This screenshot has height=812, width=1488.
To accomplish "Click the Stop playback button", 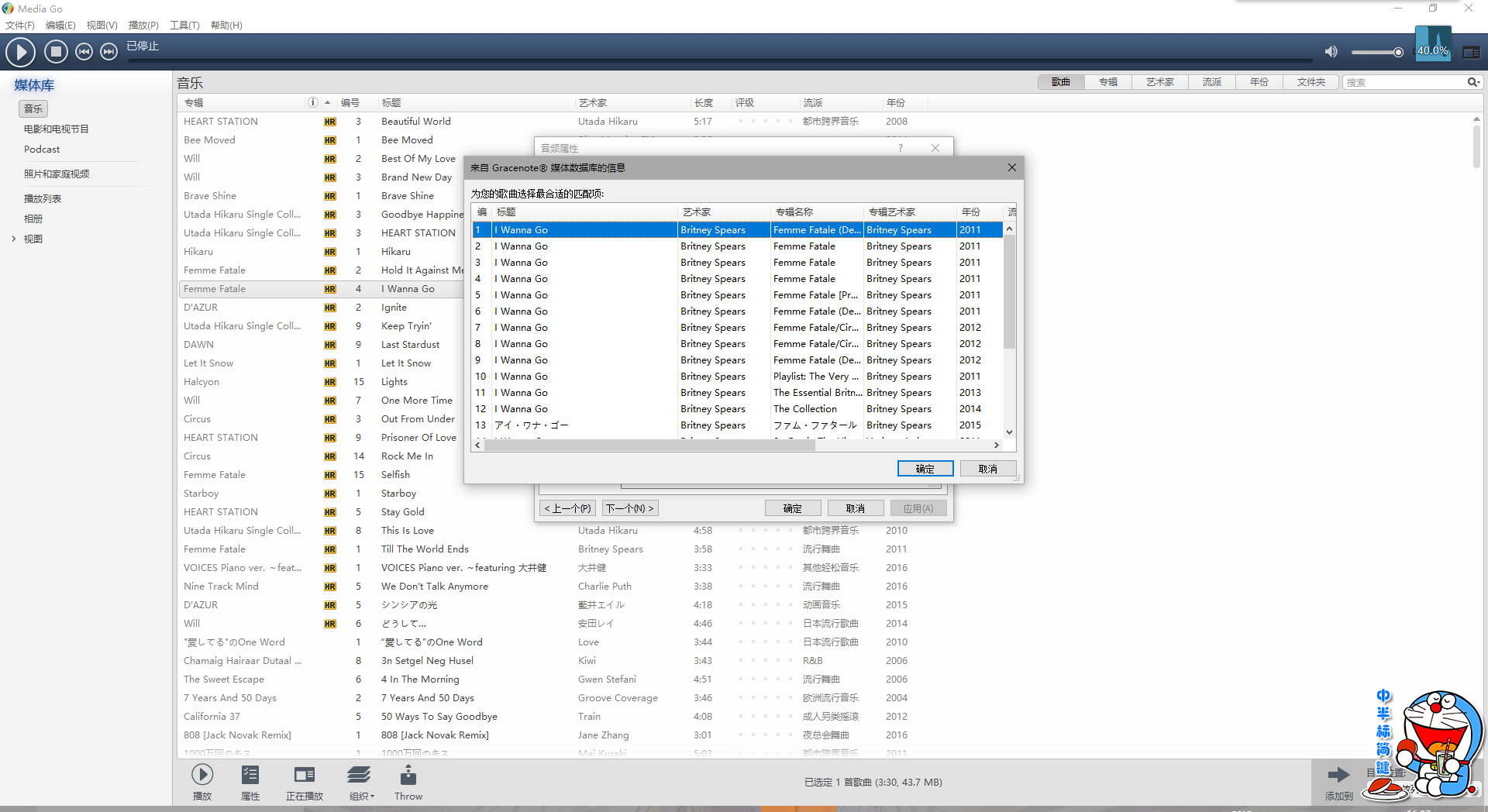I will [x=55, y=52].
